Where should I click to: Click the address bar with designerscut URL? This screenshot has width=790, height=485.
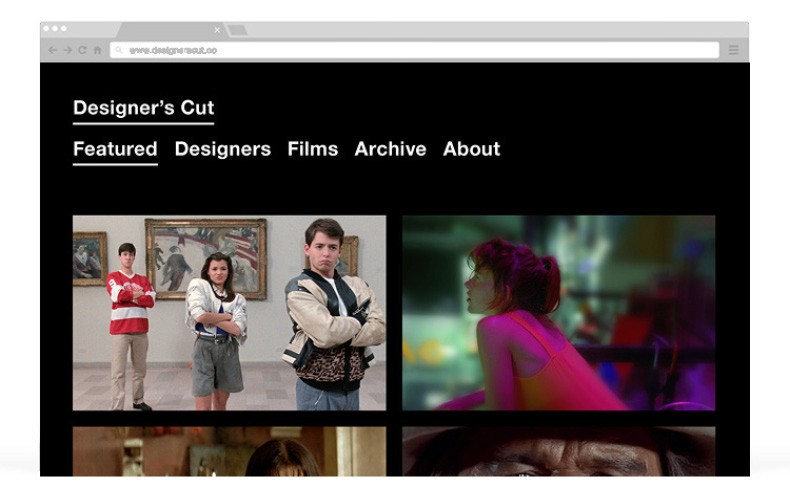[x=415, y=50]
